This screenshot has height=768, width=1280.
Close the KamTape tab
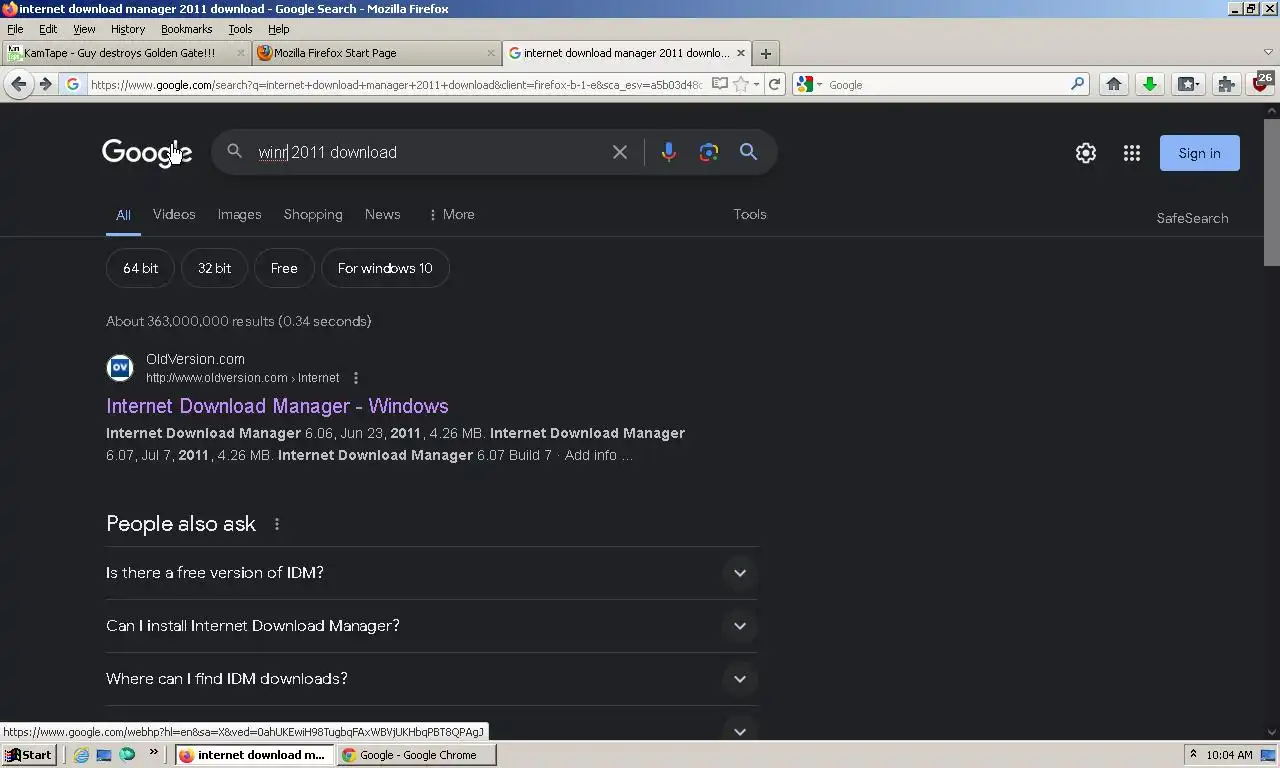coord(240,53)
